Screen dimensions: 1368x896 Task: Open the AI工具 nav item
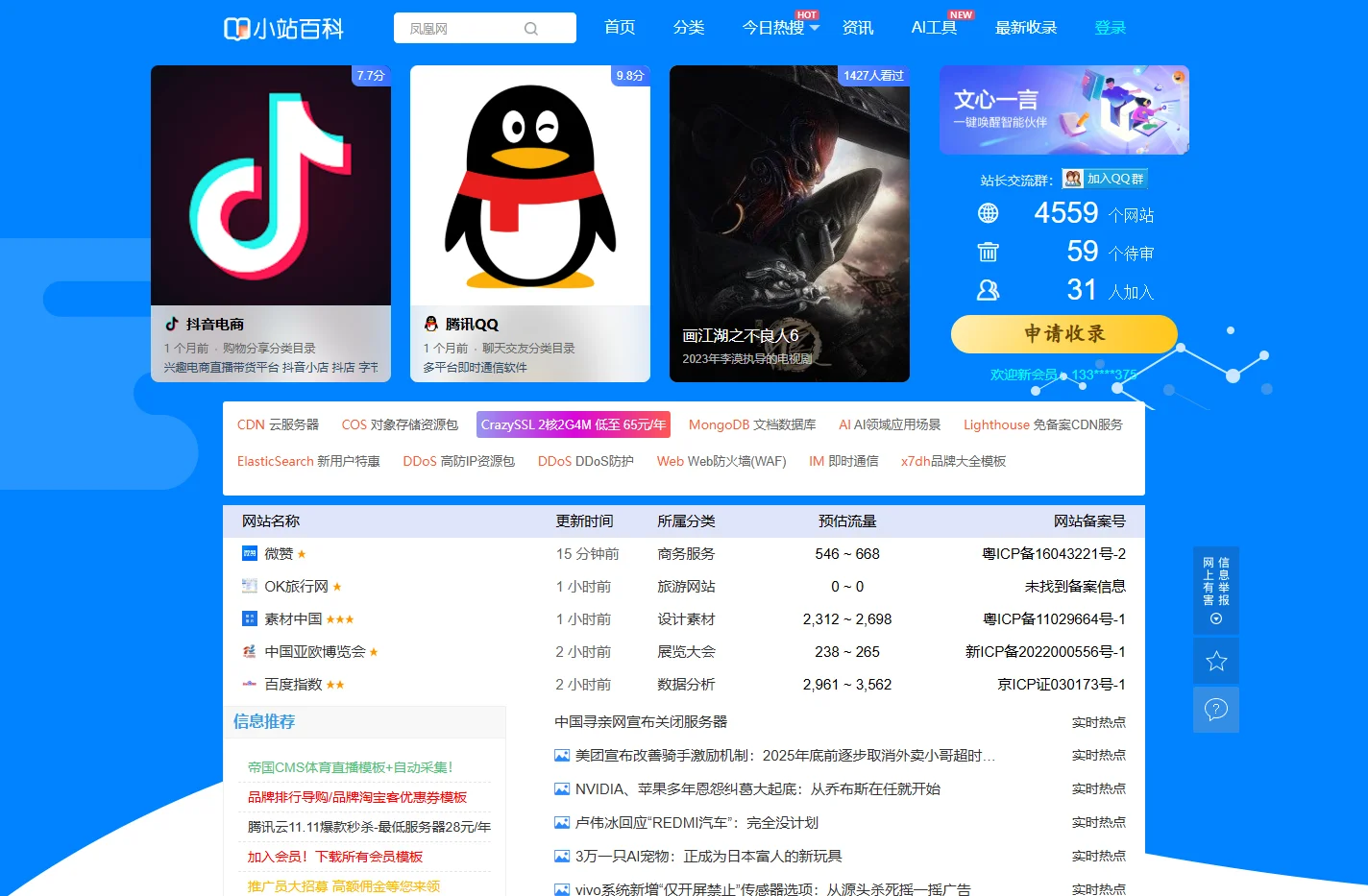[934, 28]
